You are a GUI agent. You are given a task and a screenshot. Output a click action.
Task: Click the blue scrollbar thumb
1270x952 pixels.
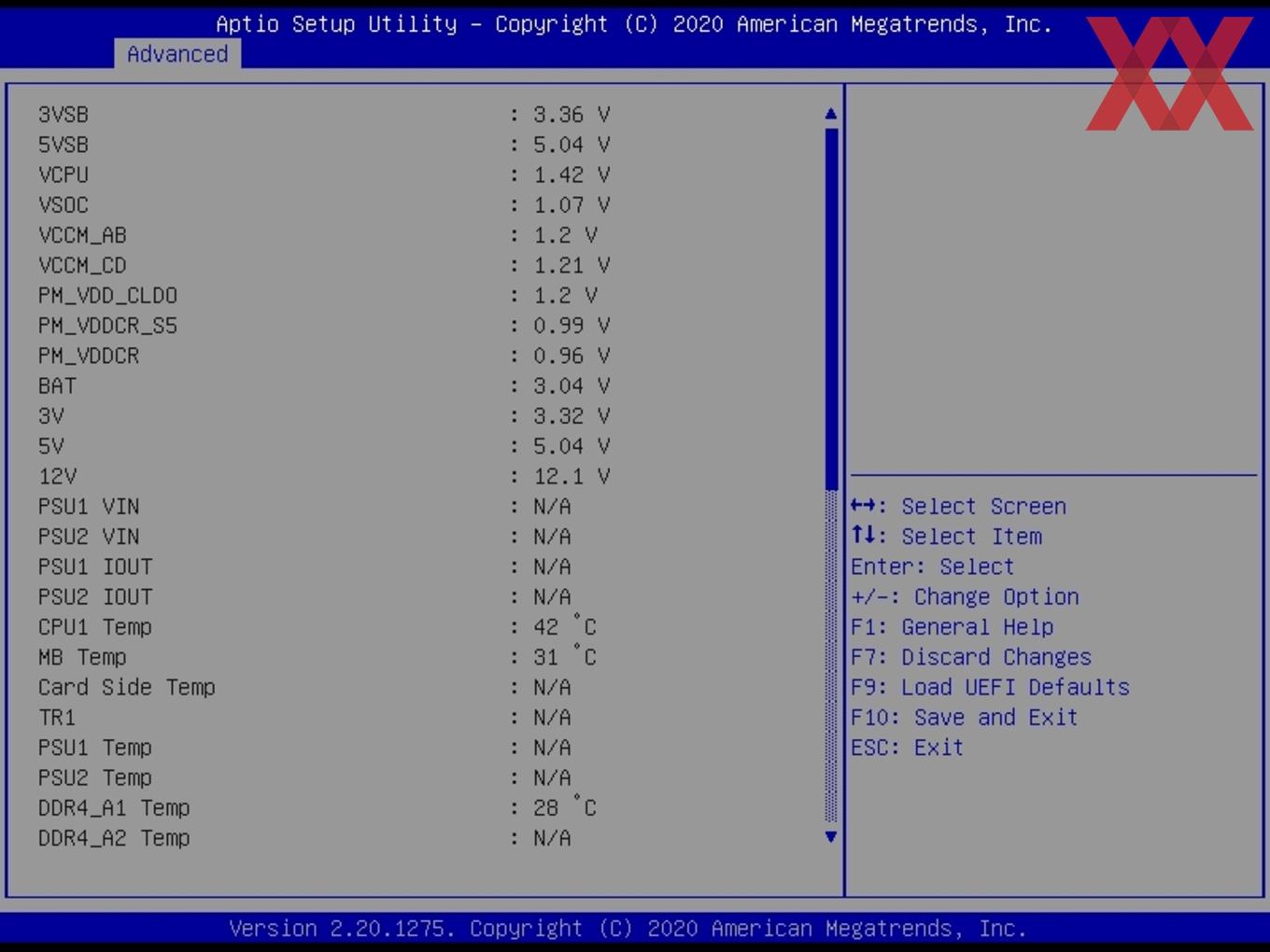(x=831, y=308)
